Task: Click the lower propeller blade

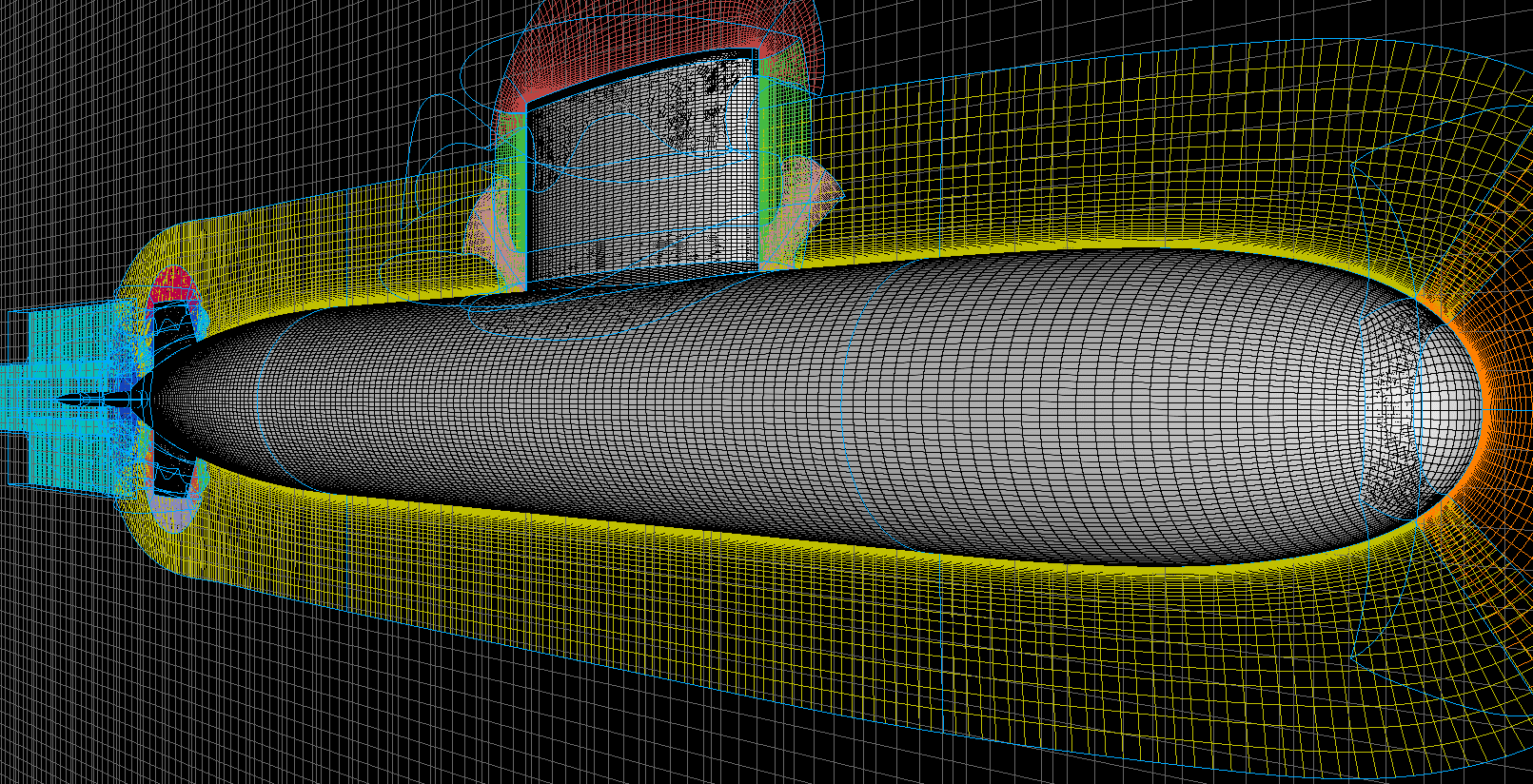Action: 174,476
